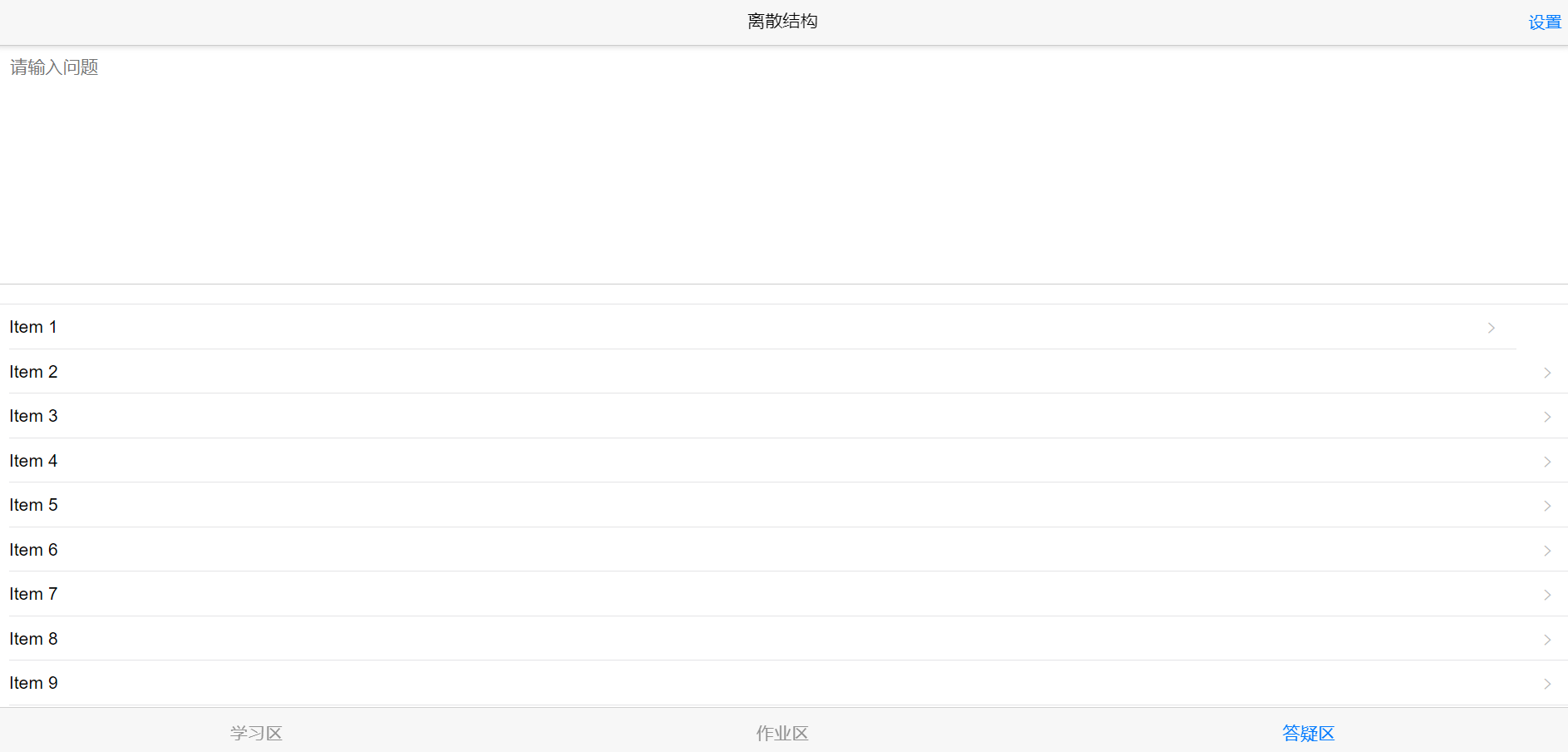Viewport: 1568px width, 752px height.
Task: Switch to the 学习区 tab
Action: tap(256, 733)
